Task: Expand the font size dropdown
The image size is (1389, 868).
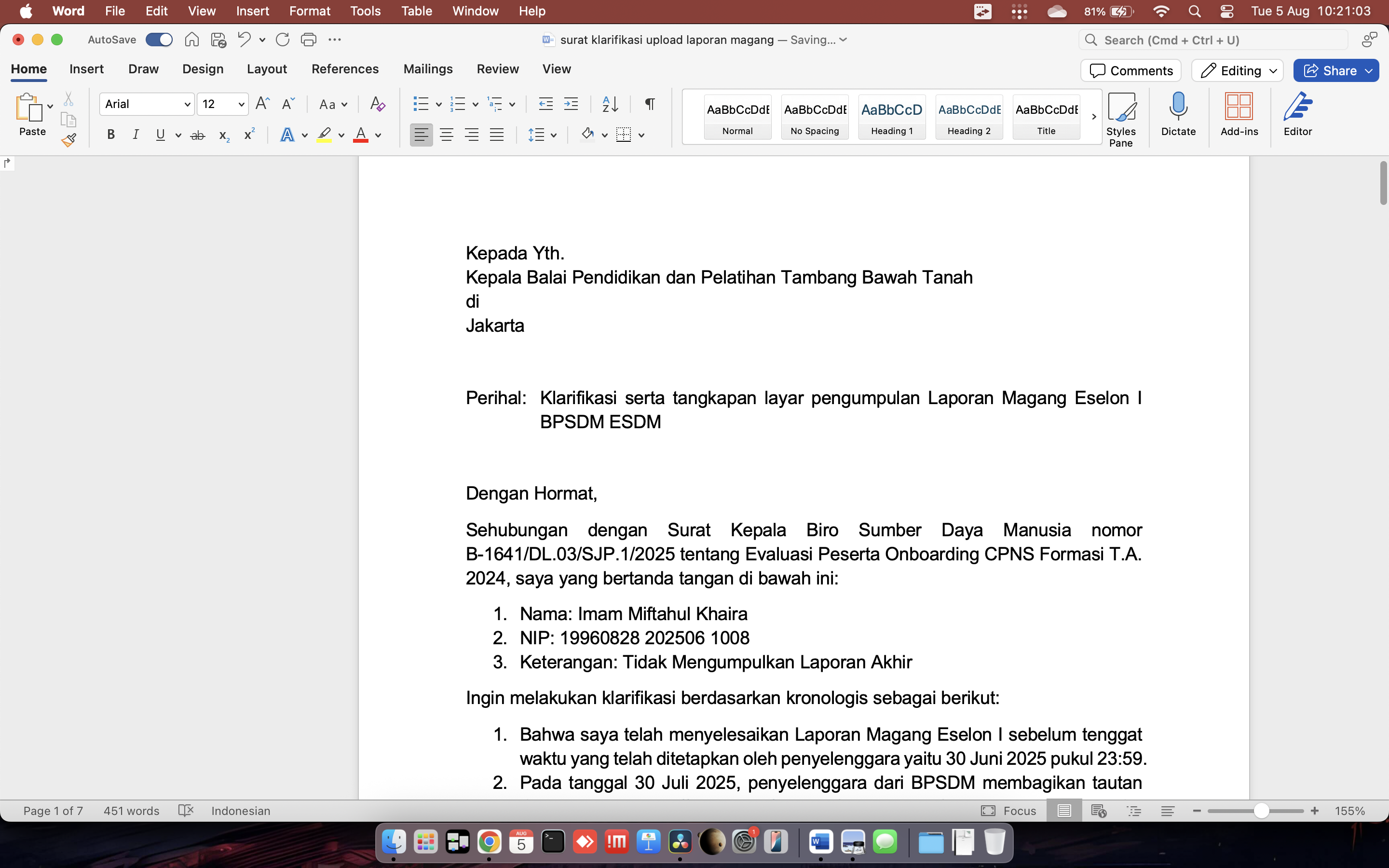Action: [x=241, y=105]
